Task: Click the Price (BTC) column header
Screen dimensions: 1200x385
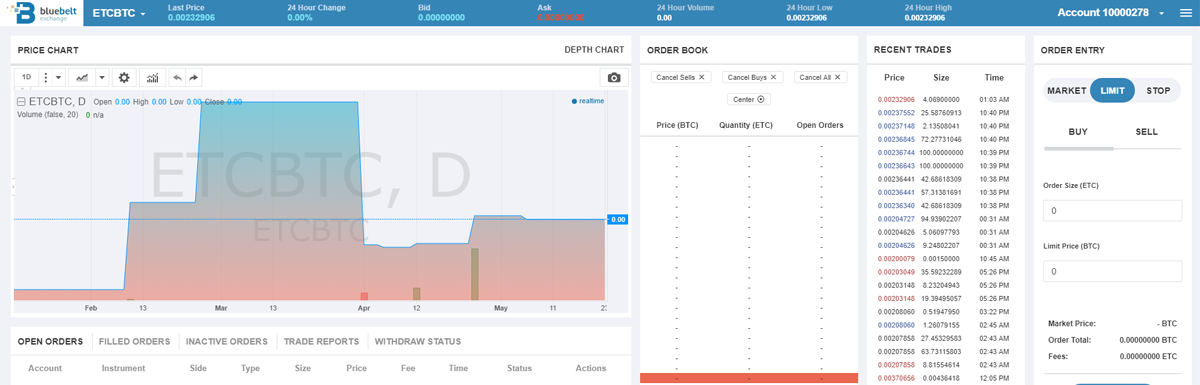Action: click(677, 125)
